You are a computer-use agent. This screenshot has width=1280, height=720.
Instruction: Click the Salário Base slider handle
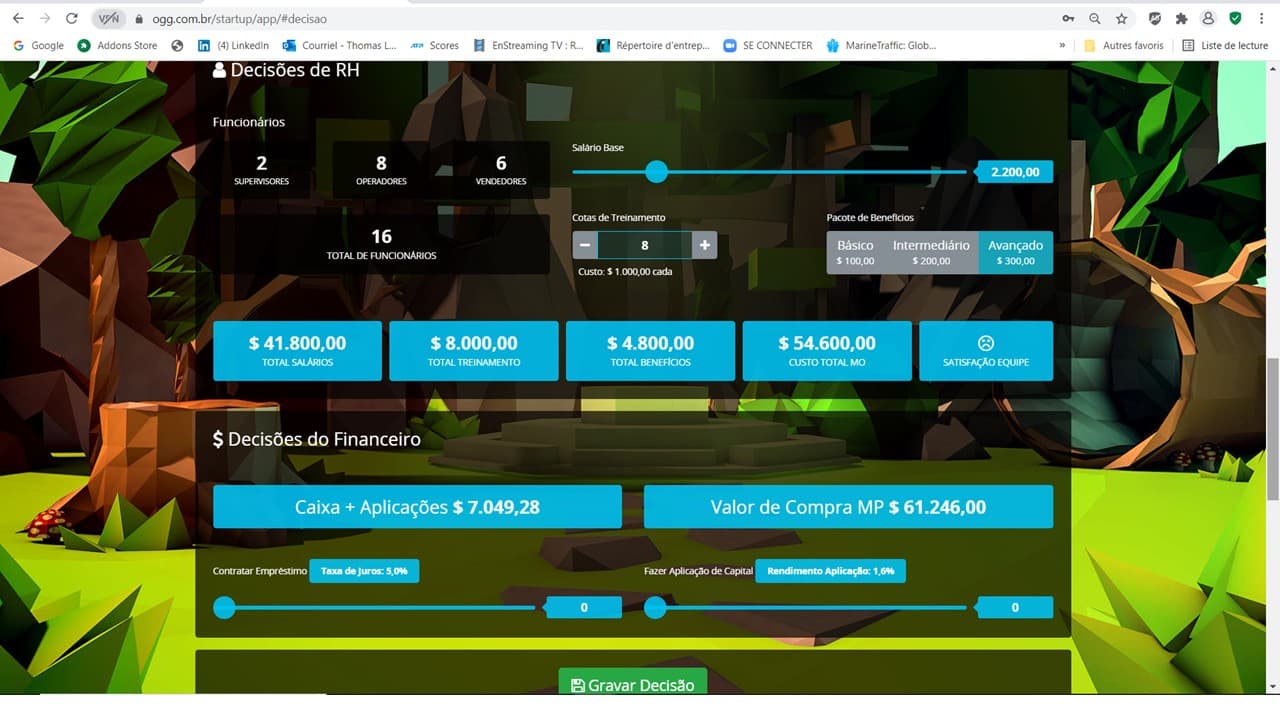(656, 172)
